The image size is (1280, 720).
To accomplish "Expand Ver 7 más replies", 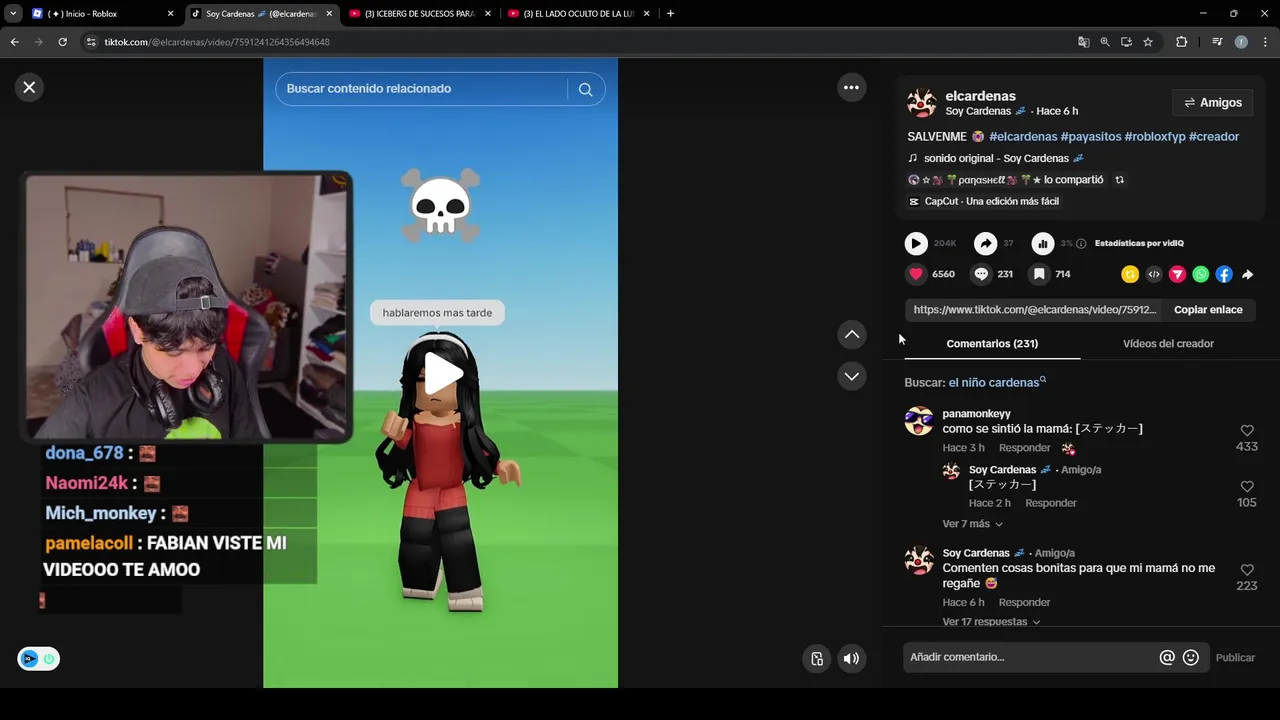I will [x=972, y=524].
